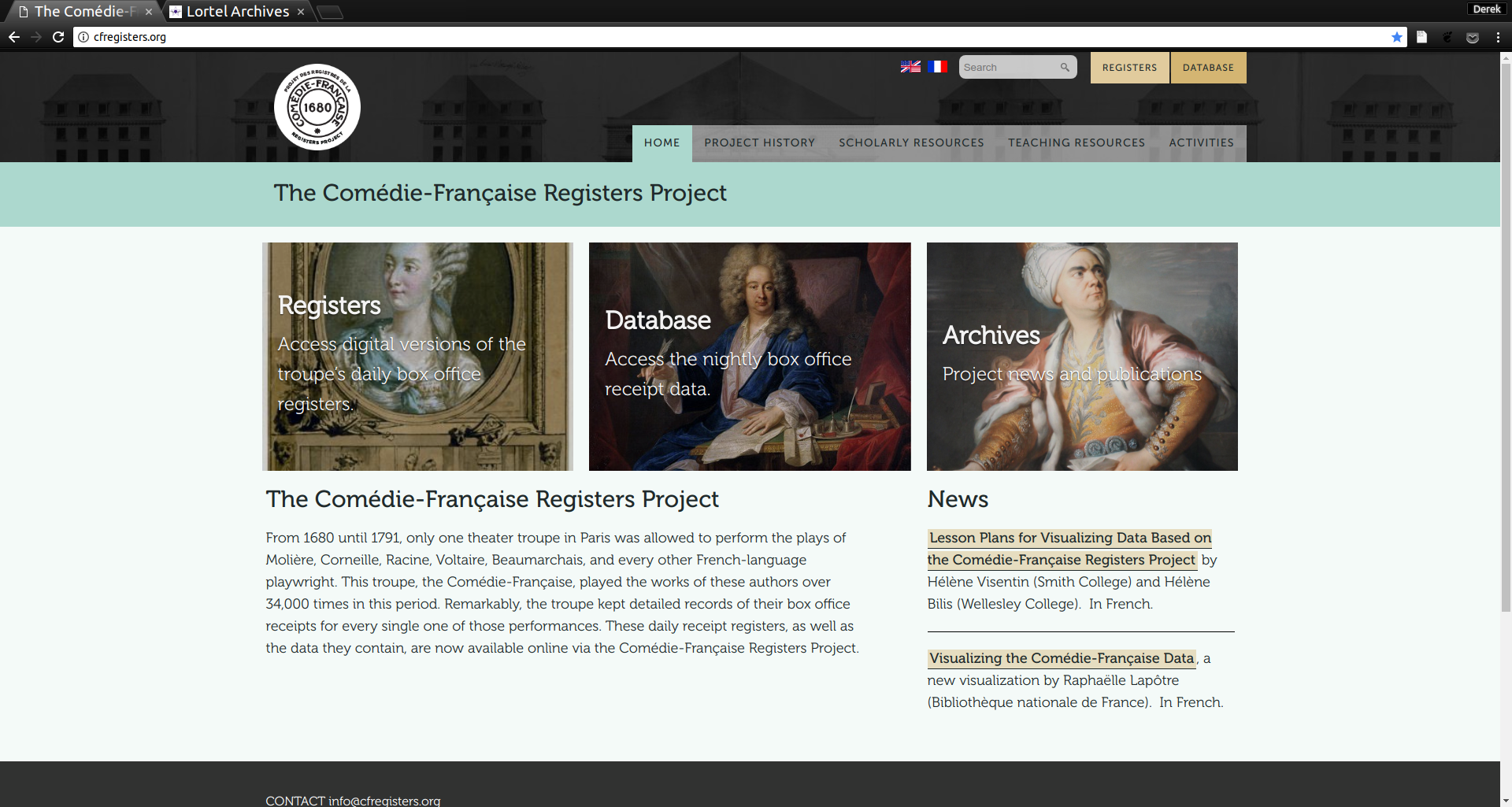1512x807 pixels.
Task: Switch to the Lortel Archives tab
Action: click(x=237, y=12)
